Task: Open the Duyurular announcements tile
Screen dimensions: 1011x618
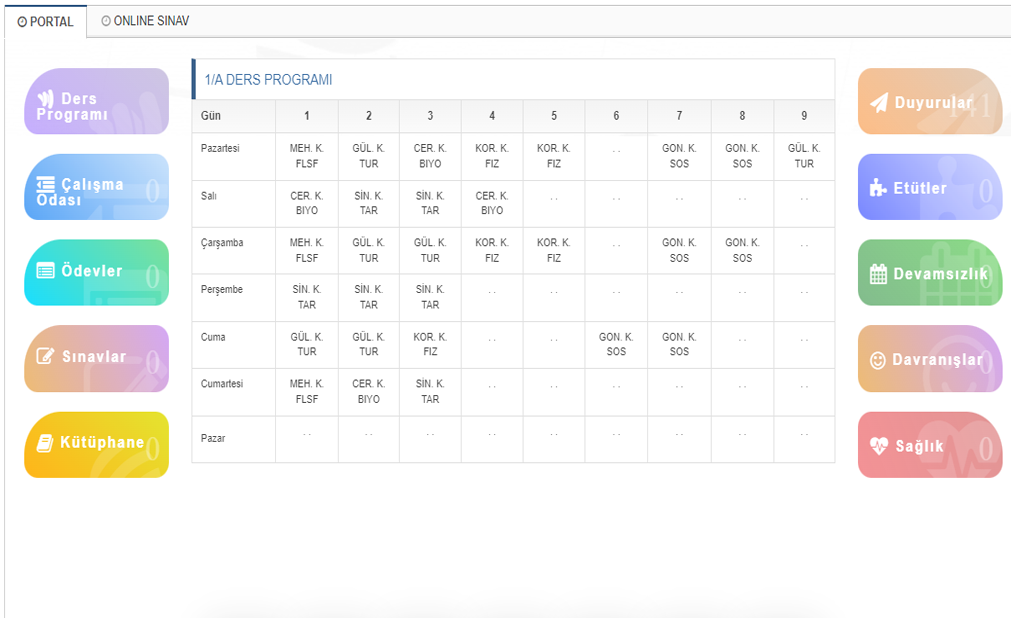Action: coord(929,102)
